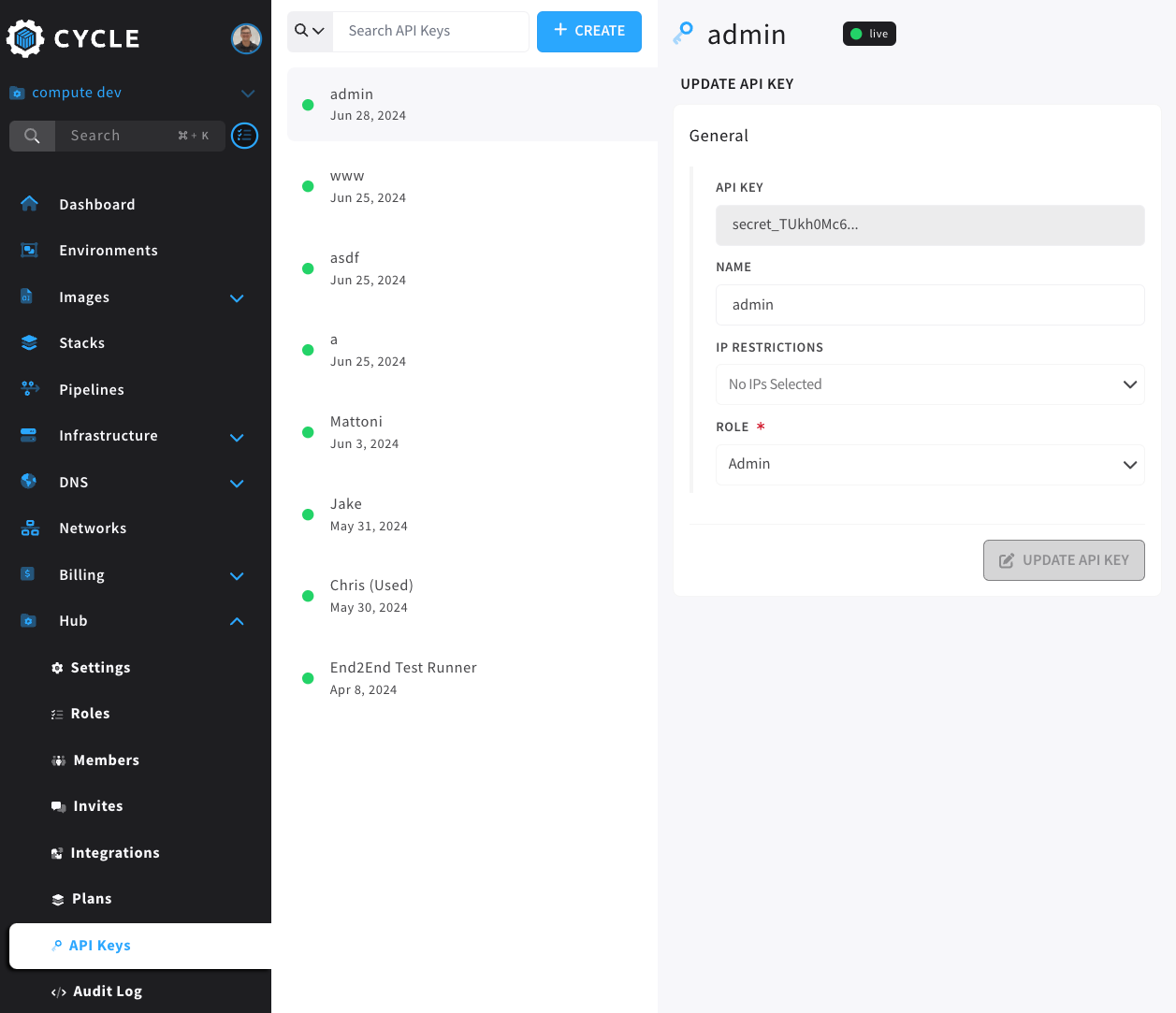The height and width of the screenshot is (1013, 1176).
Task: Focus the Search API Keys field
Action: [431, 31]
